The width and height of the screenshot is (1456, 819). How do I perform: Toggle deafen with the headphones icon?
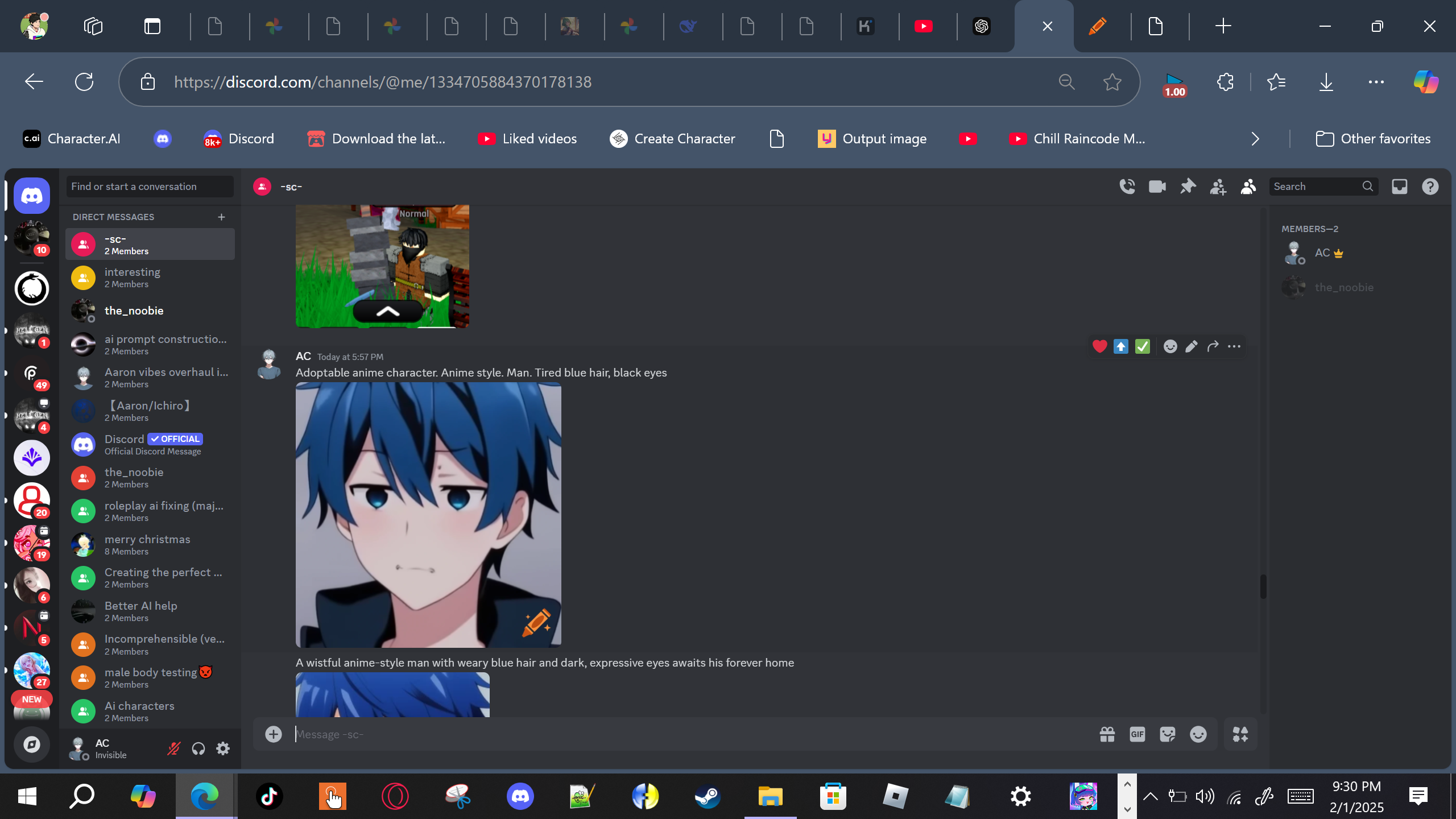[198, 748]
